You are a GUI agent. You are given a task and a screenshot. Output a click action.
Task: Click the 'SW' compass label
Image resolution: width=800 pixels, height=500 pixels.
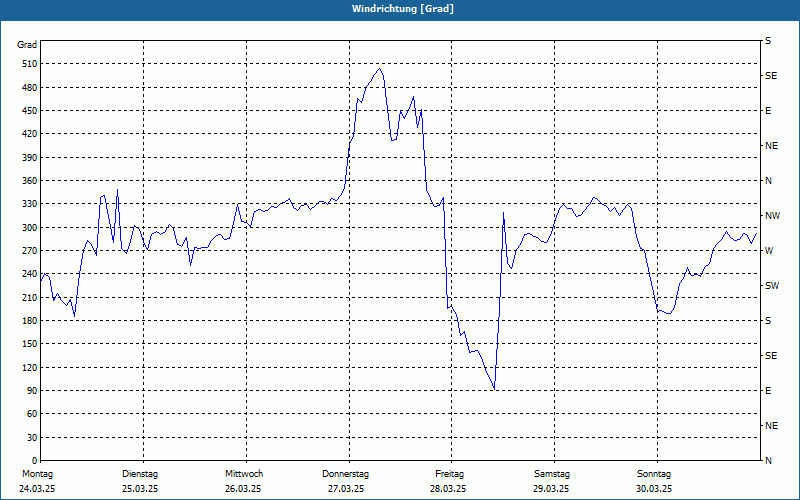coord(772,286)
